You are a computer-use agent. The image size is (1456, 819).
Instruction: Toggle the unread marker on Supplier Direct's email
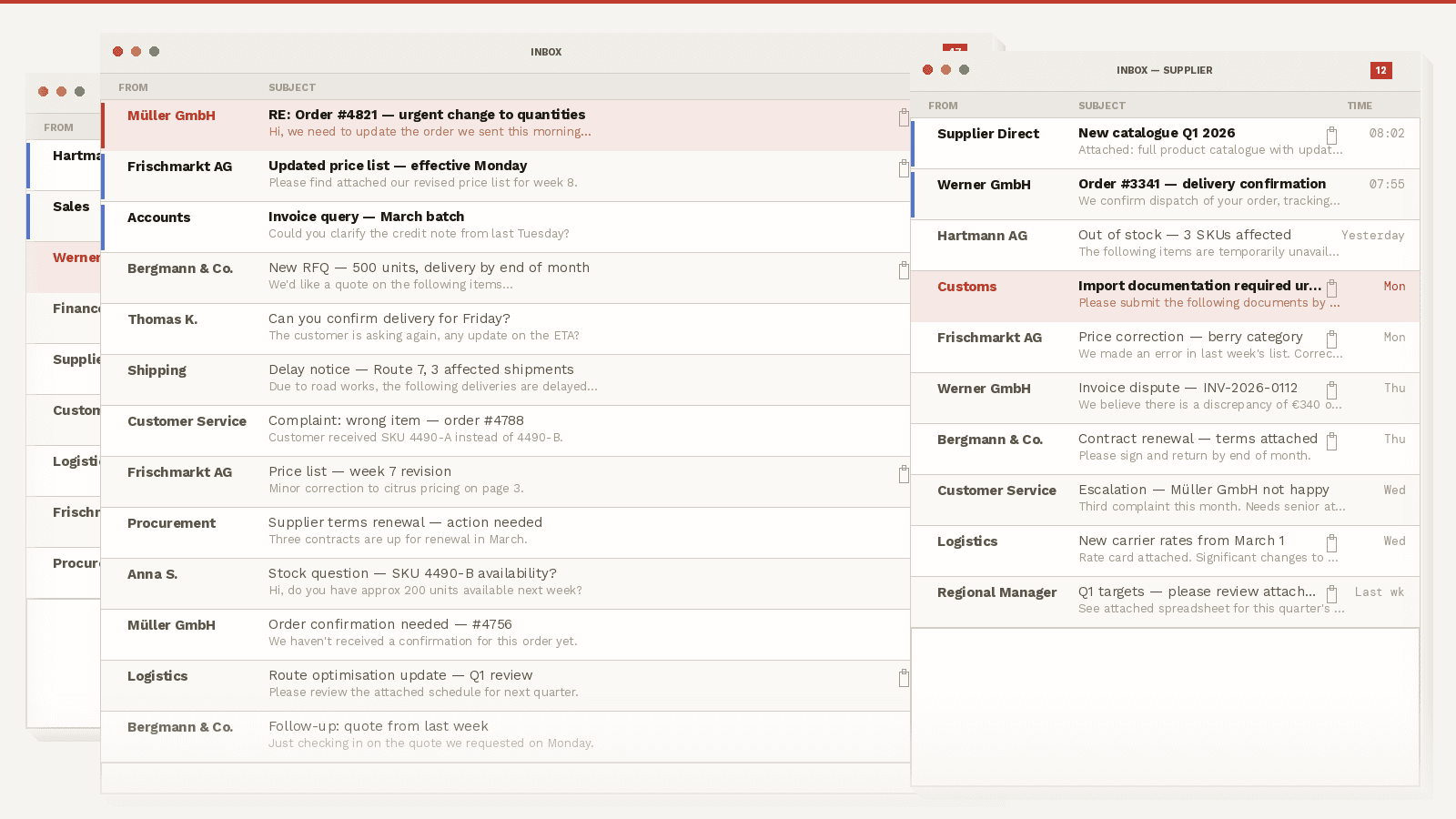point(914,143)
